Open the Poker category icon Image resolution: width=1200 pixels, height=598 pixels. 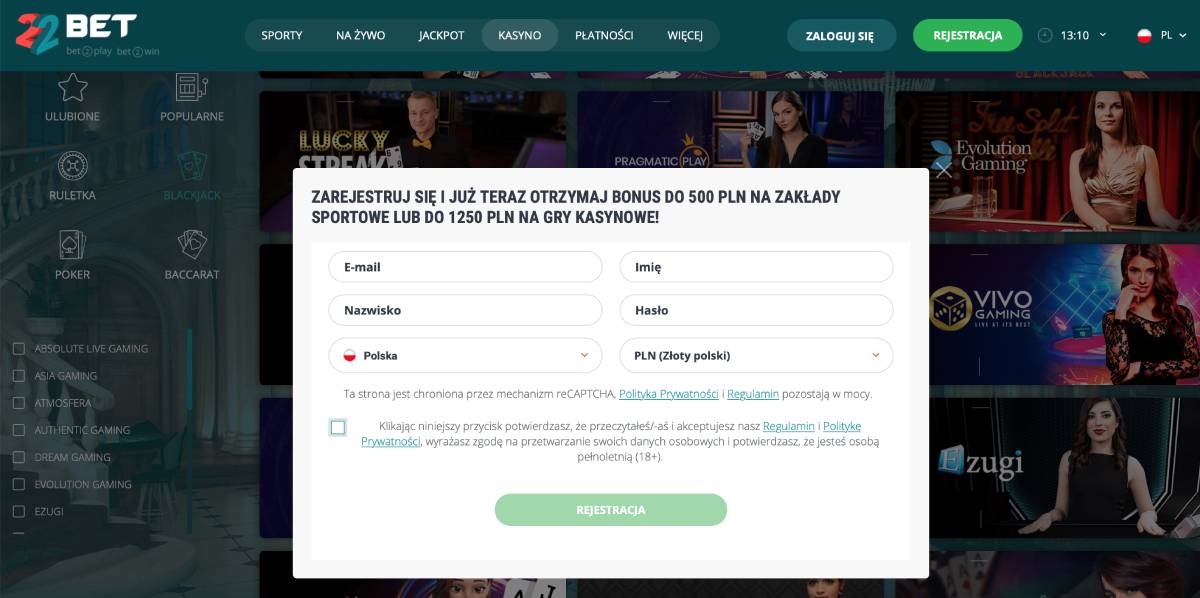pyautogui.click(x=72, y=245)
